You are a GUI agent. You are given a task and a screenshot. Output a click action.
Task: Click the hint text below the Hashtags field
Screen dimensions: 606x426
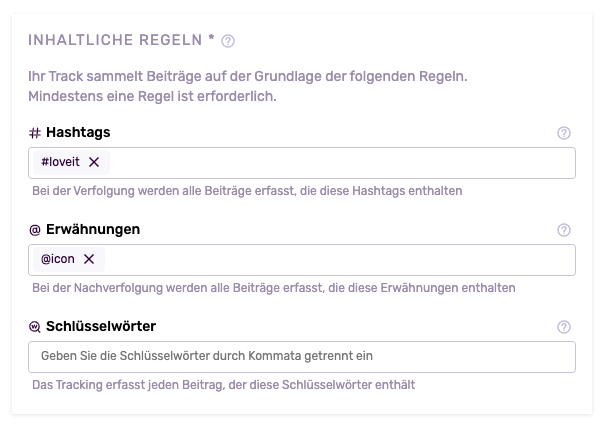pos(247,191)
